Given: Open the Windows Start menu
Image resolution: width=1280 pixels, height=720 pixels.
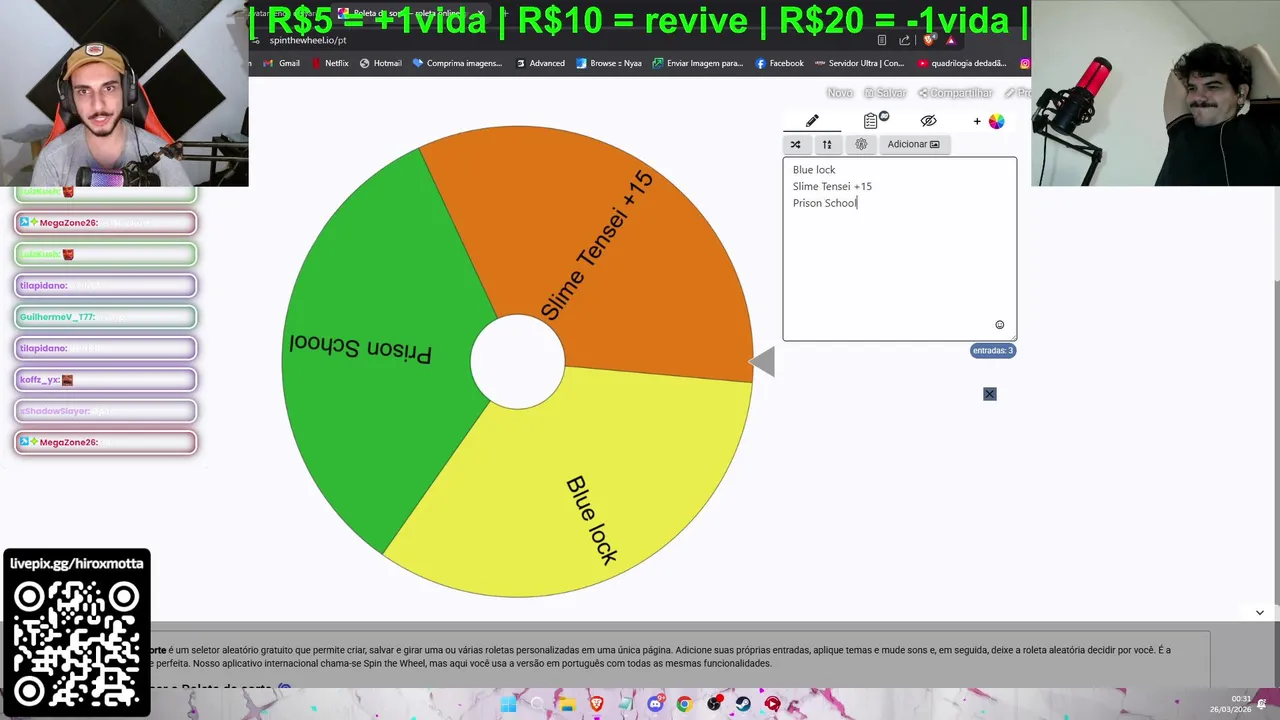Looking at the screenshot, I should [508, 705].
